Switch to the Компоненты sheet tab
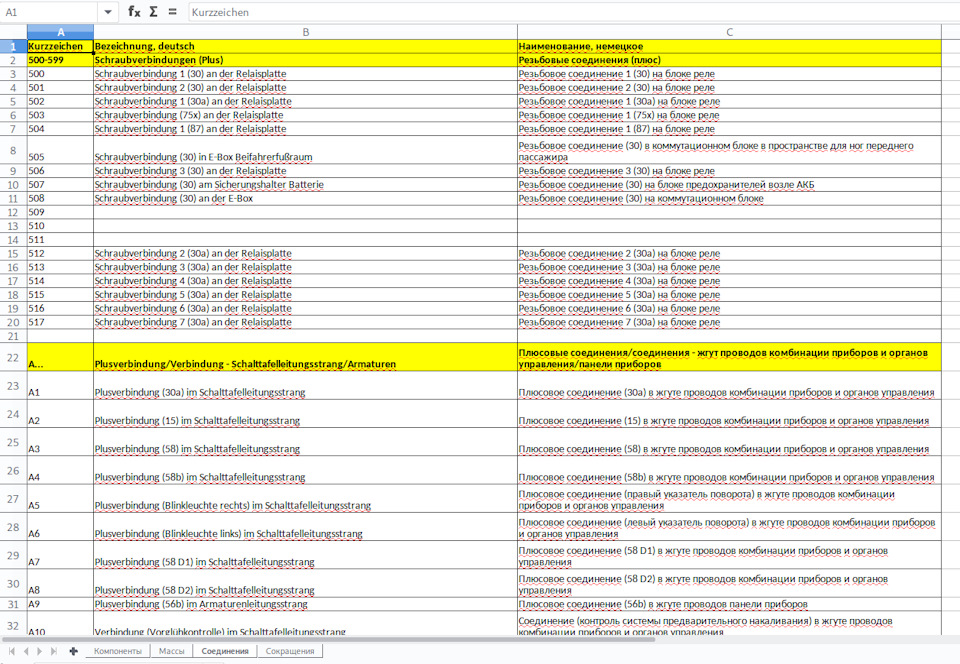The image size is (960, 664). 118,651
